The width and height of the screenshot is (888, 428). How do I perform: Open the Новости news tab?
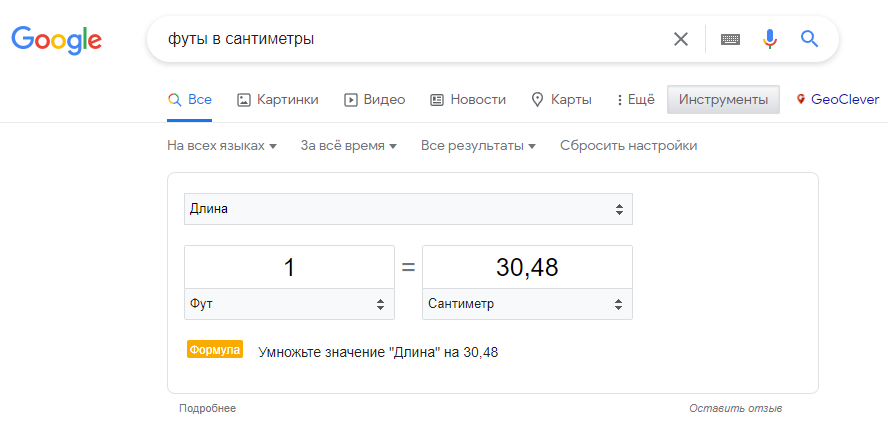point(468,100)
